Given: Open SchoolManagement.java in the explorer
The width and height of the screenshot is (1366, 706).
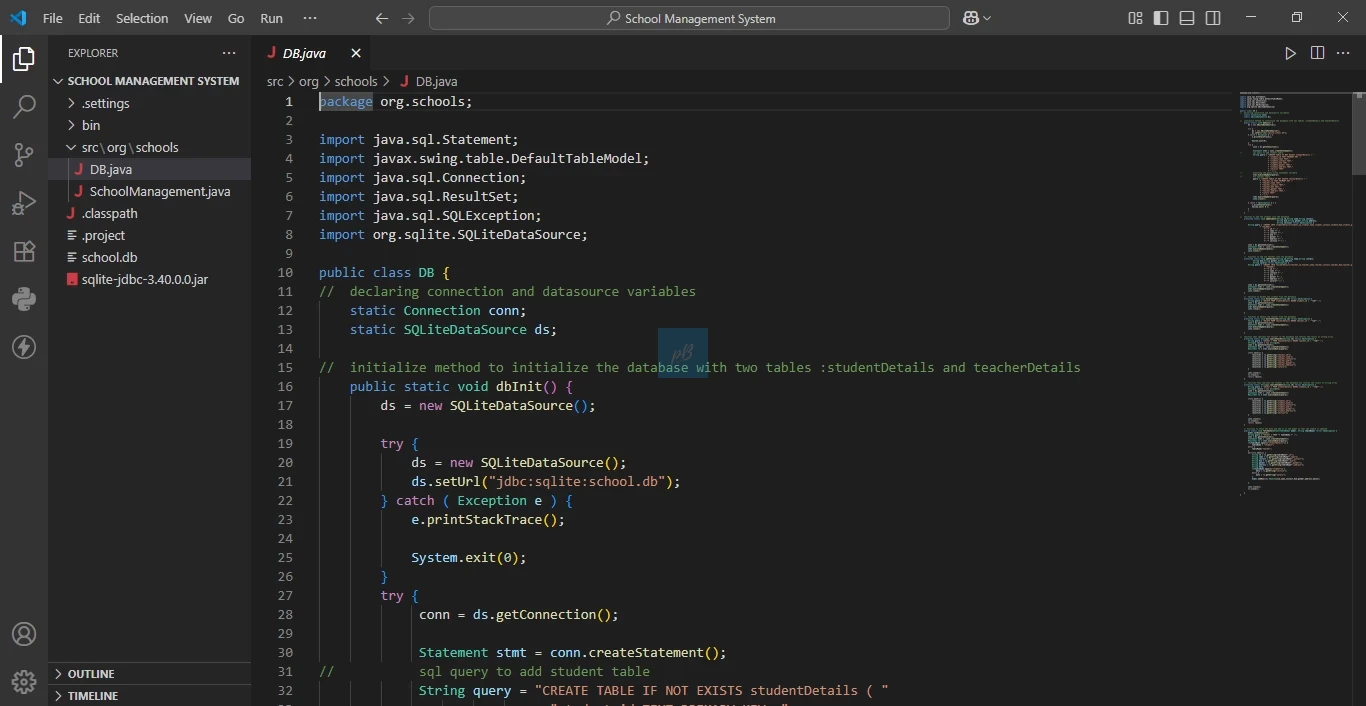Looking at the screenshot, I should (x=160, y=191).
